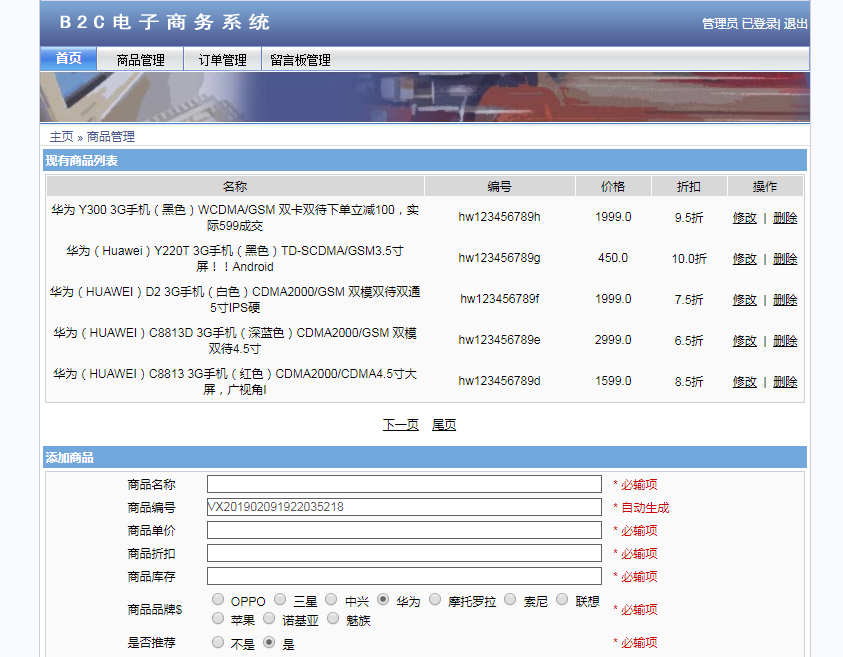Click the price cell 450.0
843x657 pixels.
(613, 258)
